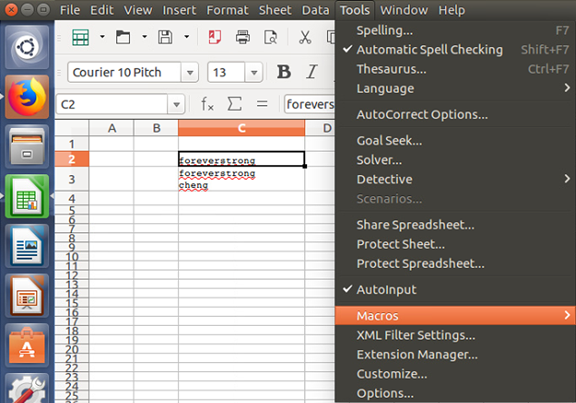Click the formula bar input line
This screenshot has height=403, width=576.
pos(310,104)
